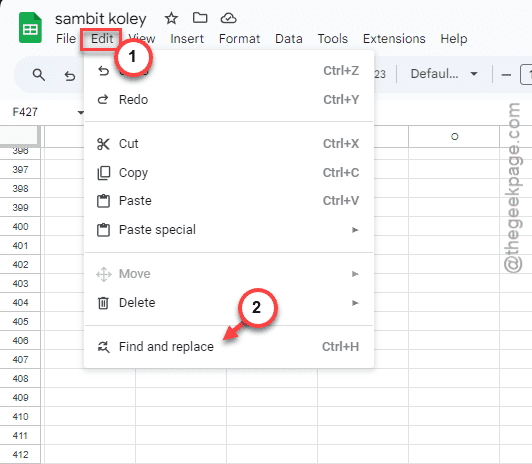This screenshot has width=532, height=464.
Task: Open the name box dropdown arrow
Action: point(80,112)
